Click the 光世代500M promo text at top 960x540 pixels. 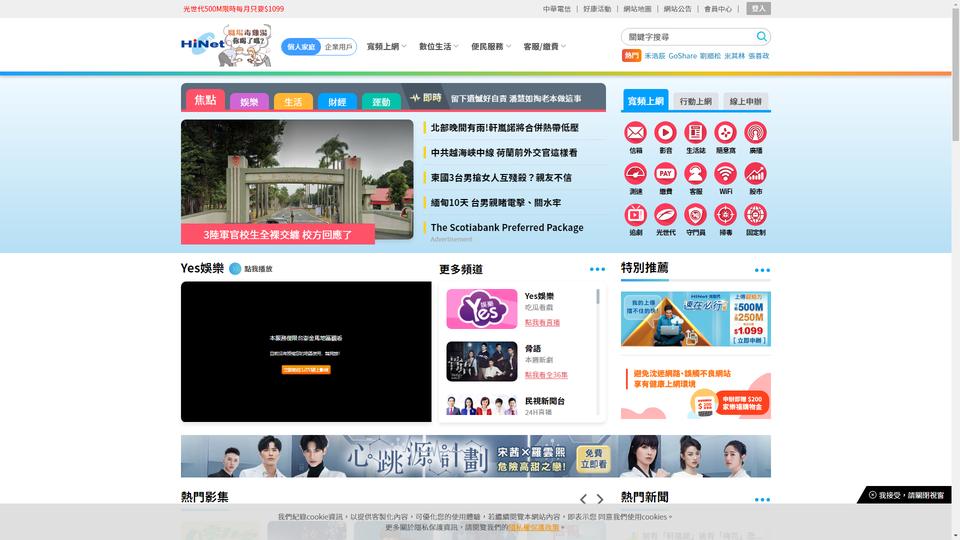coord(233,9)
